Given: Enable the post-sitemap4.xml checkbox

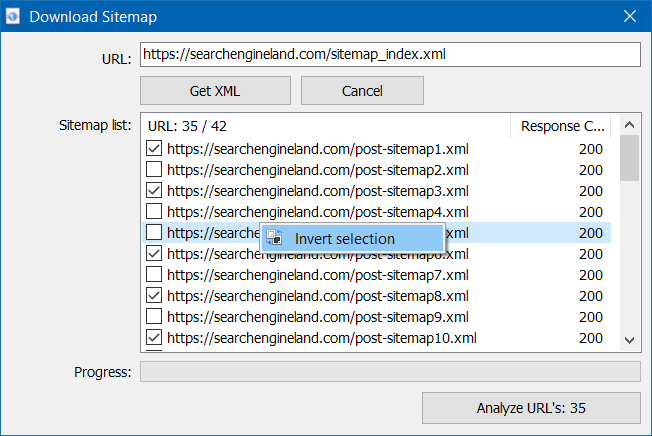Looking at the screenshot, I should coord(154,211).
